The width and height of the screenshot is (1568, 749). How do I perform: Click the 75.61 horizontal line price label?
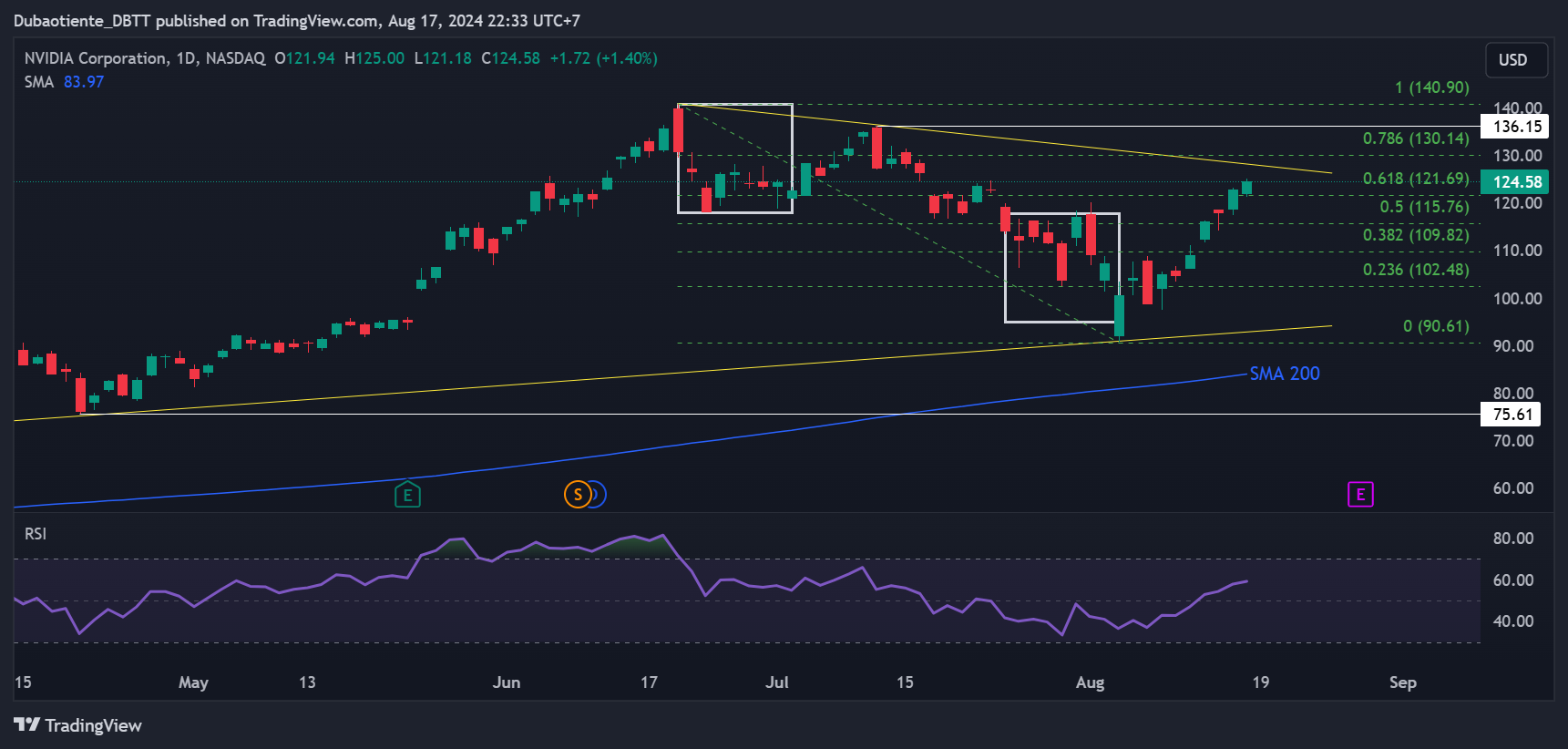[1512, 415]
